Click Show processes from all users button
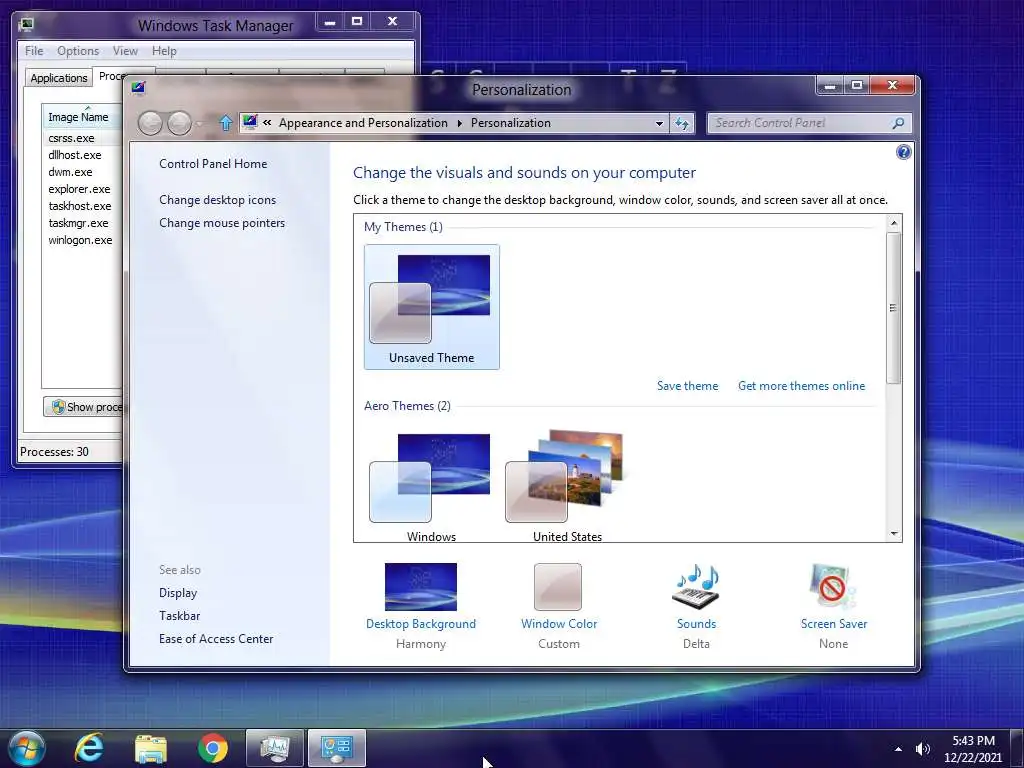 tap(84, 407)
